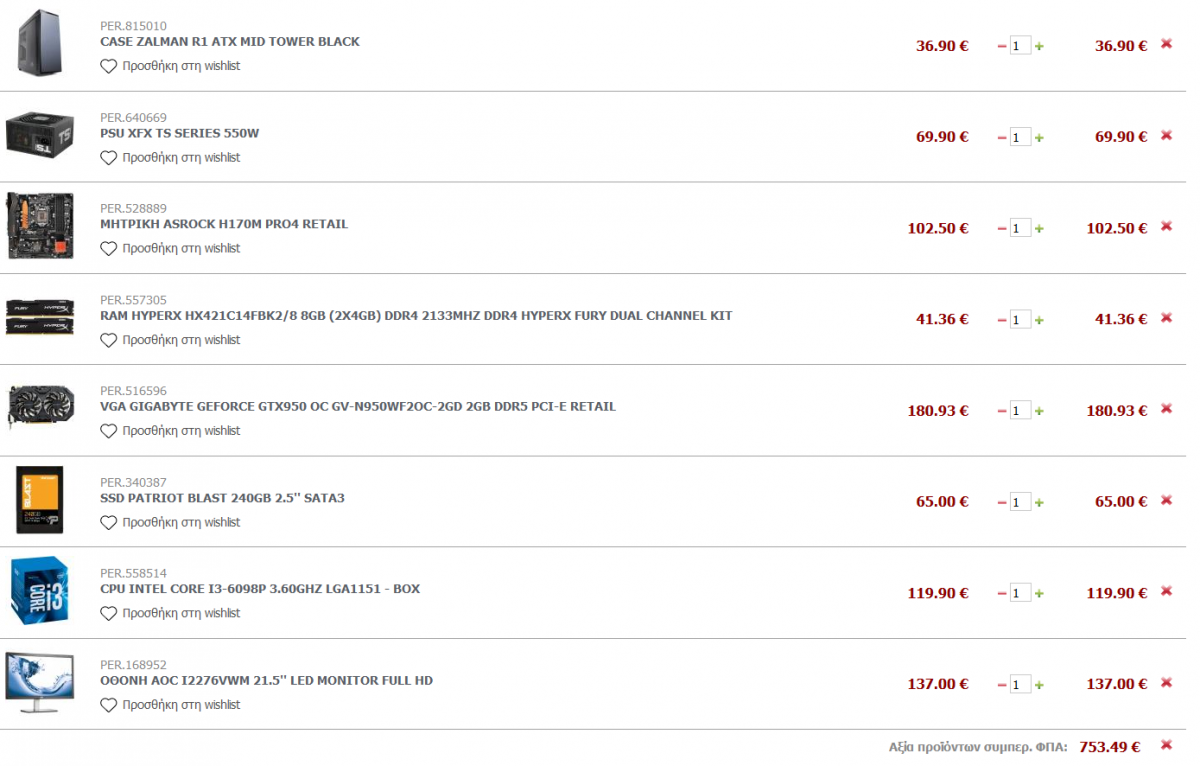Decrease the Patriot Blast SSD quantity with the minus sign
The image size is (1200, 766).
point(1002,502)
